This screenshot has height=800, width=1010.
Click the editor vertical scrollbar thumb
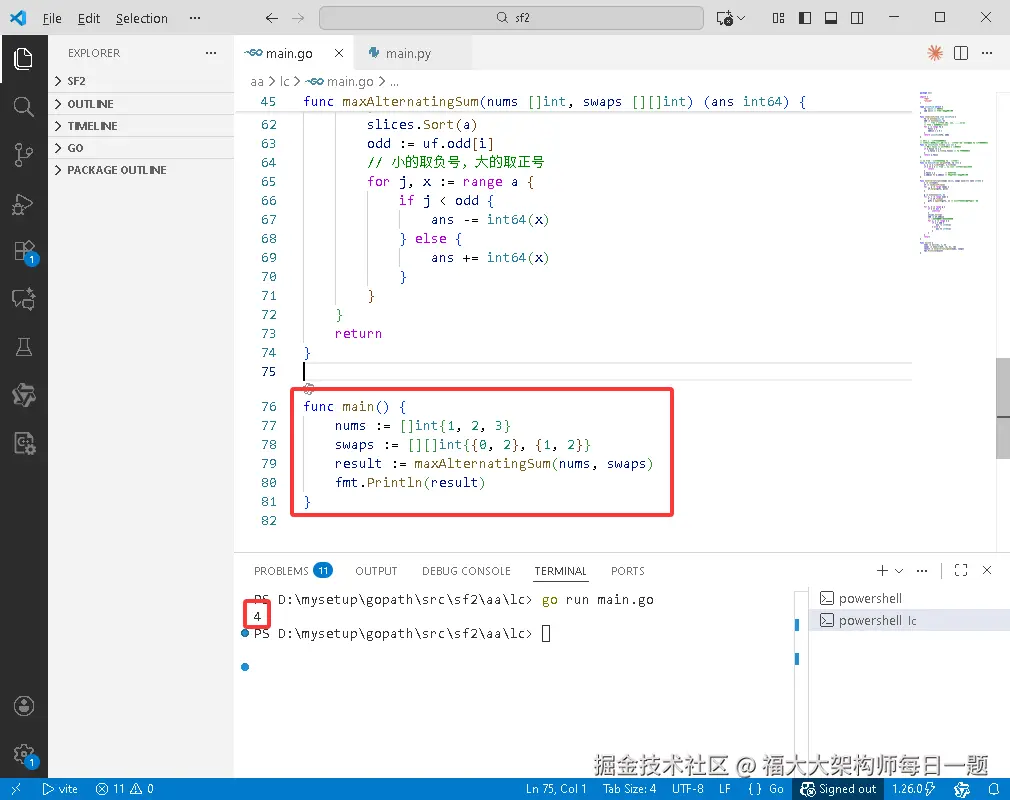pyautogui.click(x=1003, y=408)
